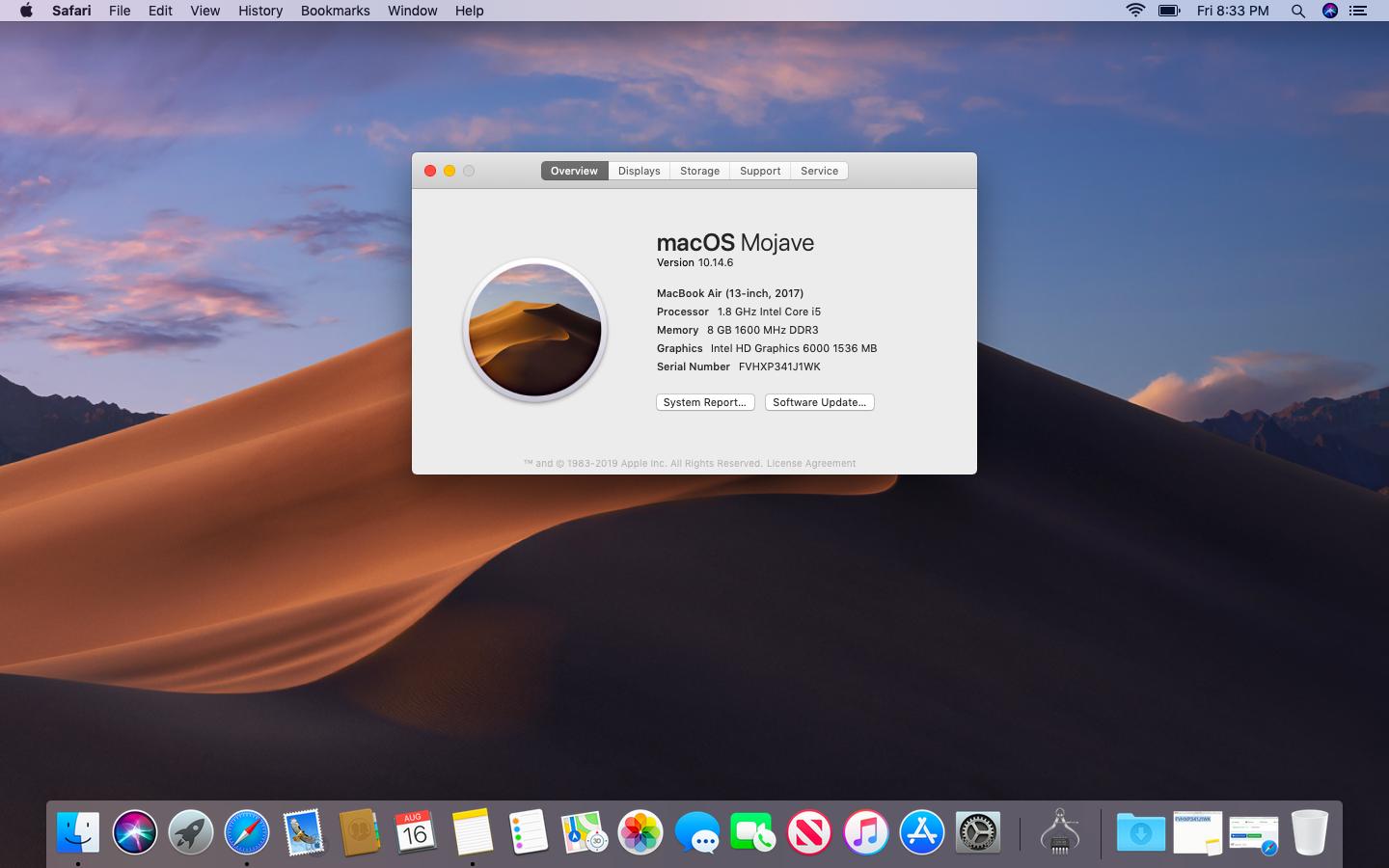Click Siri icon in menu bar
The width and height of the screenshot is (1389, 868).
pos(1330,11)
